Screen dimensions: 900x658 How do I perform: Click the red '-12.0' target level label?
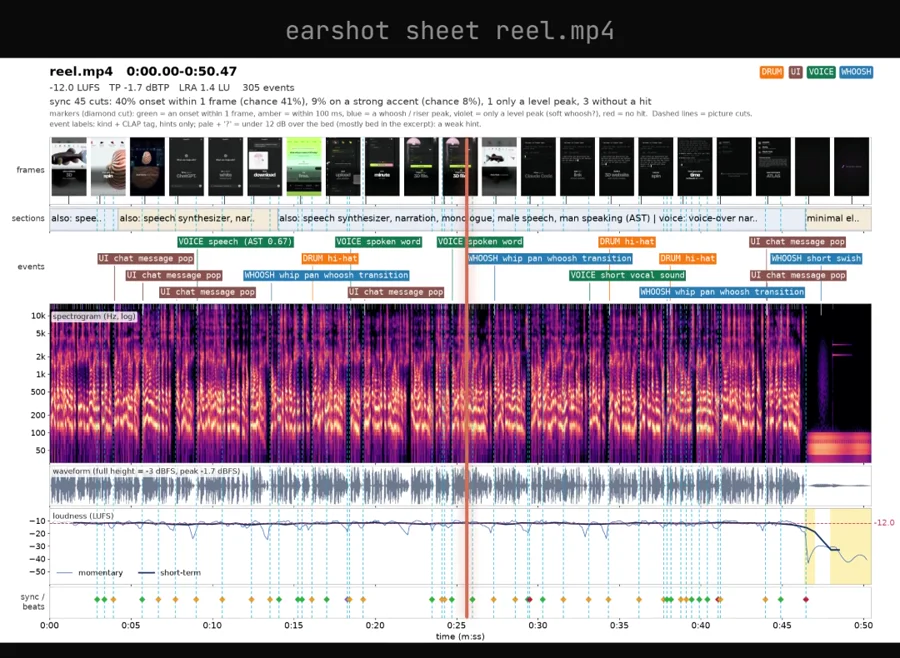point(885,523)
